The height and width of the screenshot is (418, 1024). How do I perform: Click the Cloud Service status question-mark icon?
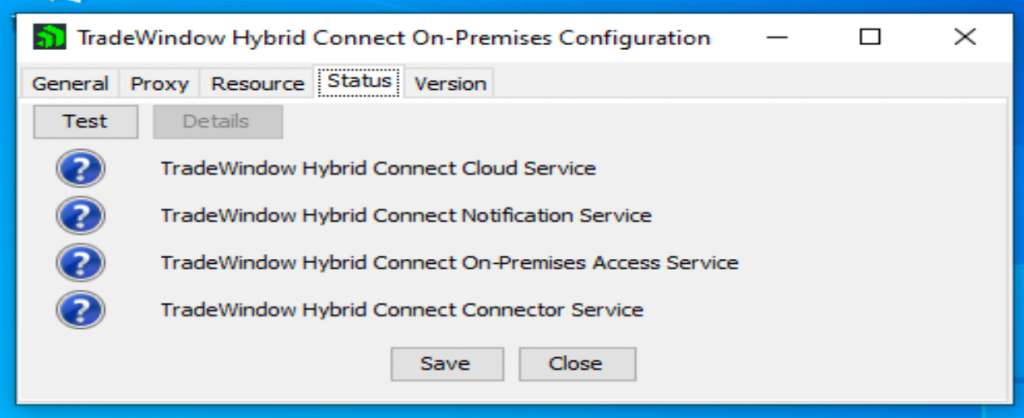[x=80, y=169]
